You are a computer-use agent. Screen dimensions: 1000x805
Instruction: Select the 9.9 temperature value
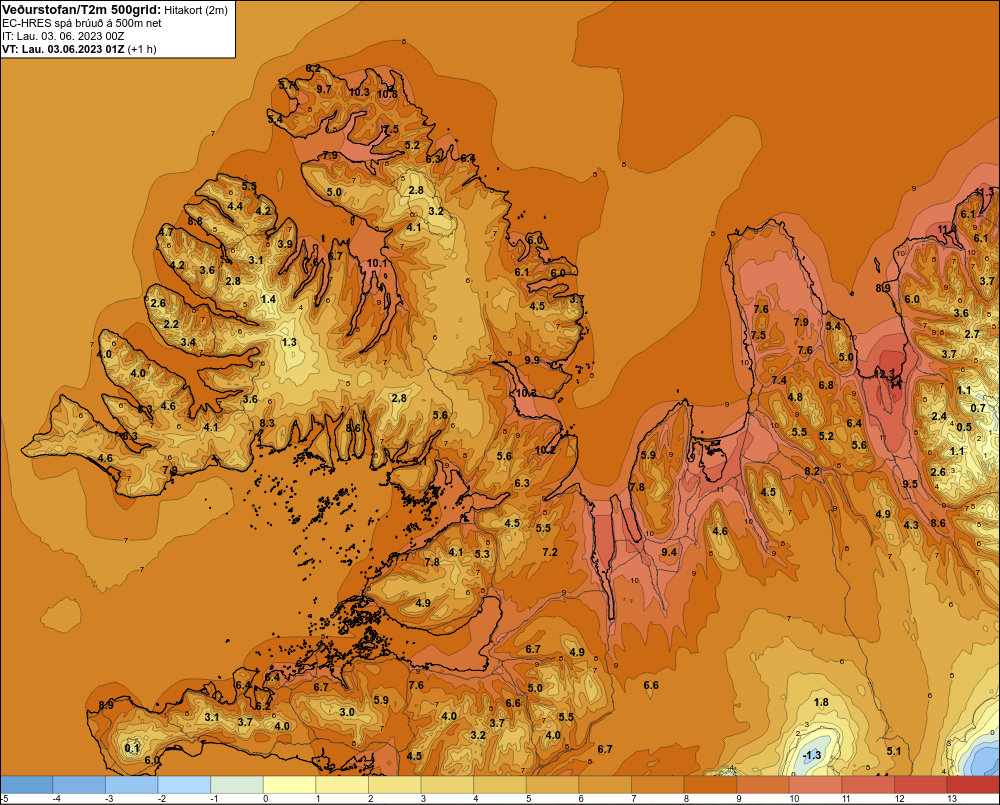click(532, 360)
